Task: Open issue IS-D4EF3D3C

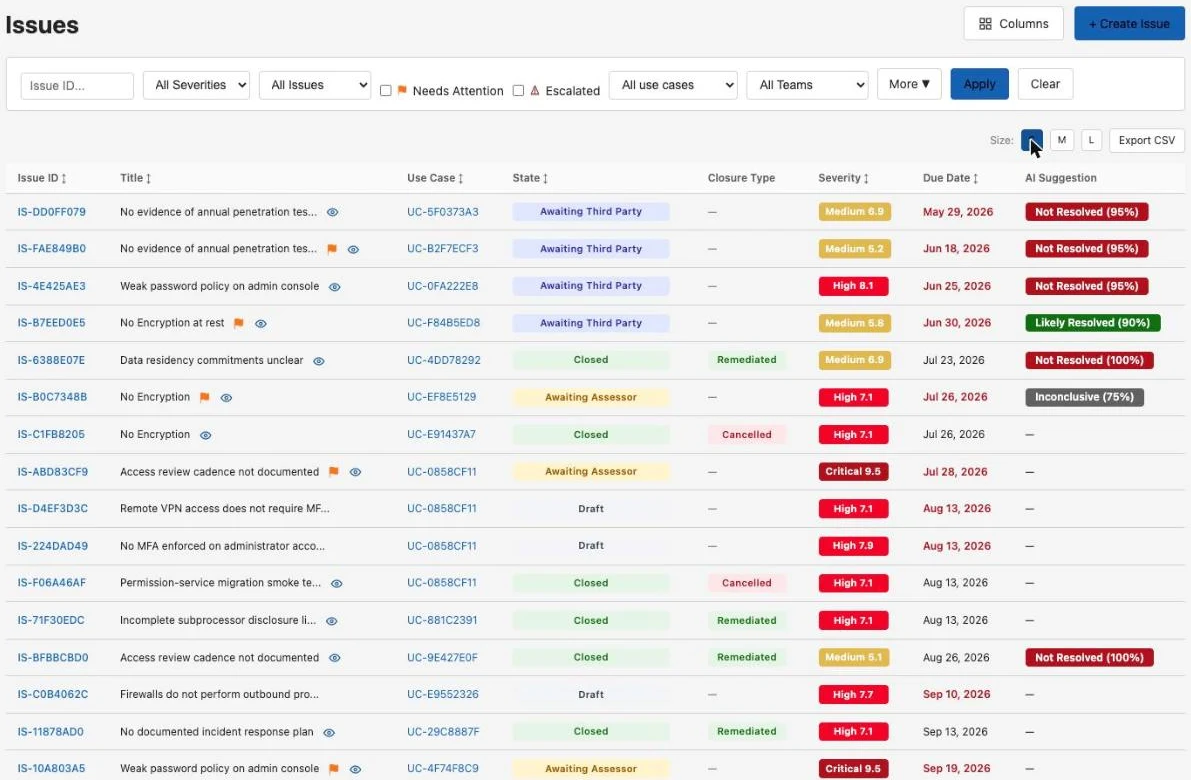Action: point(52,509)
